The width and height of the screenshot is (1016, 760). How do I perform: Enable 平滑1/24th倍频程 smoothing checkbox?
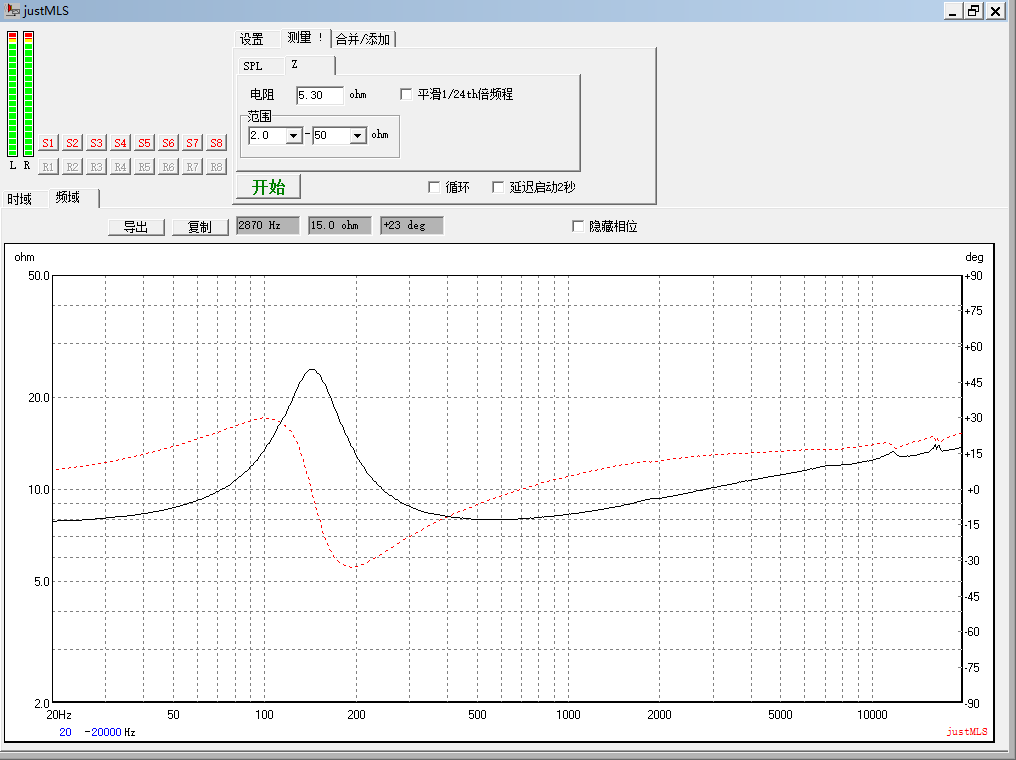pos(406,94)
